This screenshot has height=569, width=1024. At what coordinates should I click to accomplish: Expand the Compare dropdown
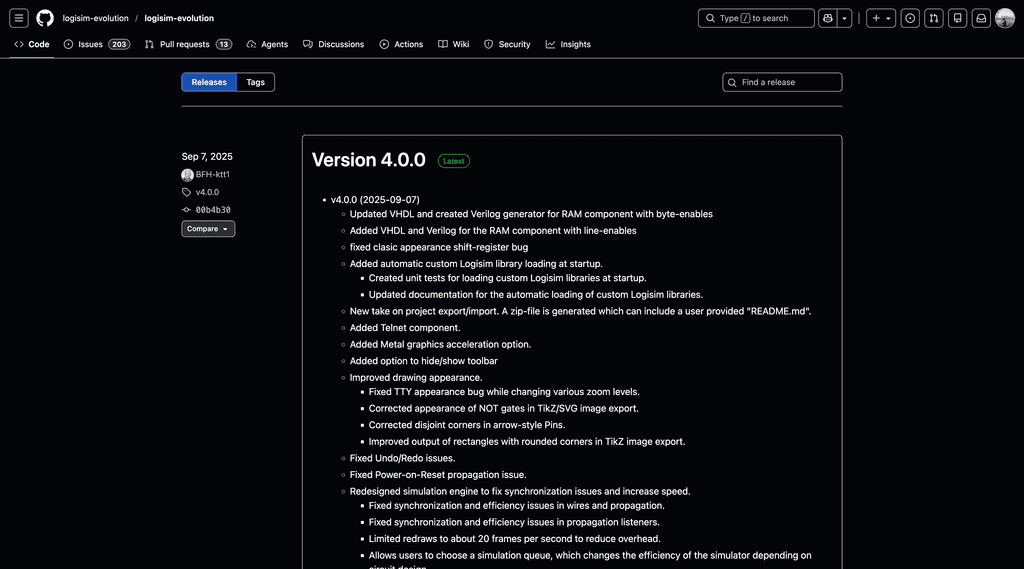pos(208,229)
